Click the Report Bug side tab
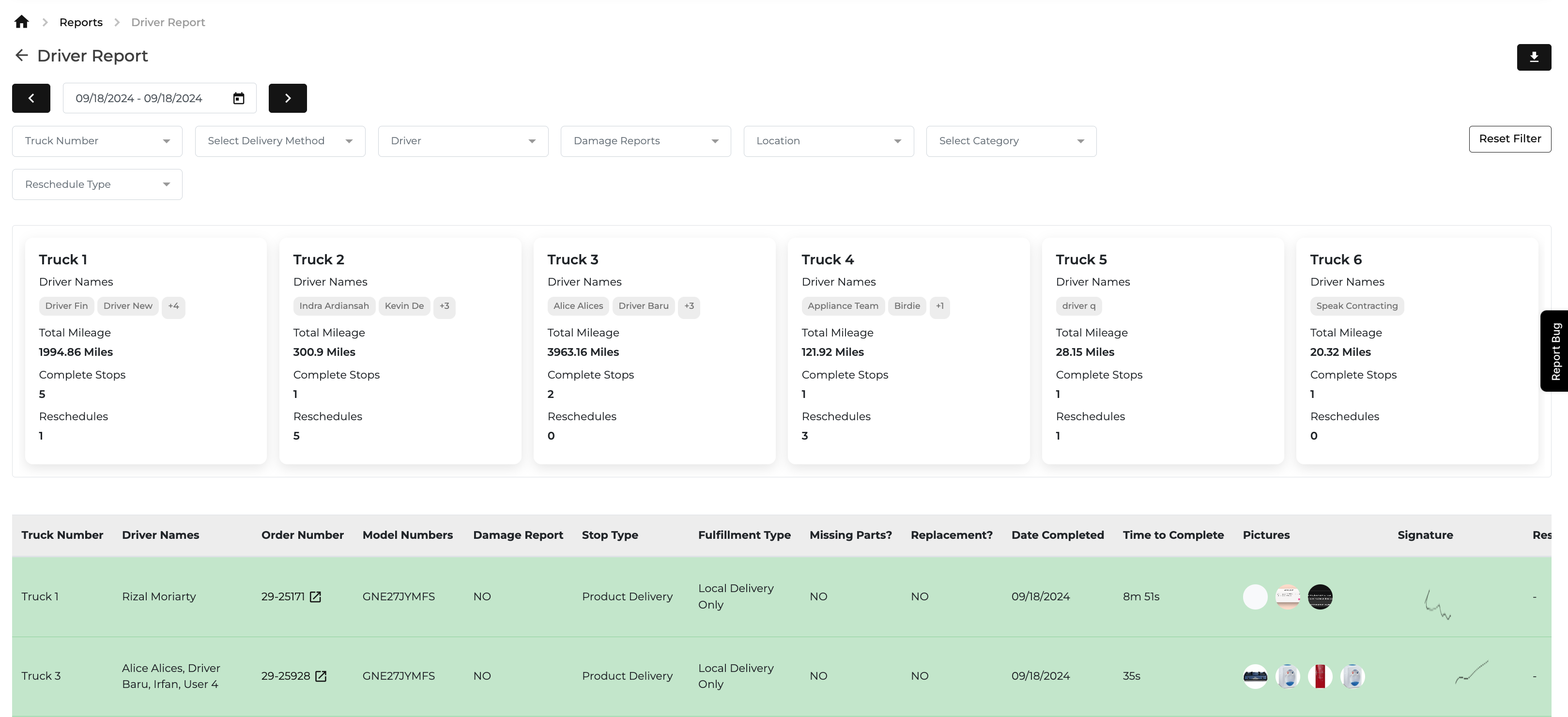Image resolution: width=1568 pixels, height=717 pixels. [1555, 351]
